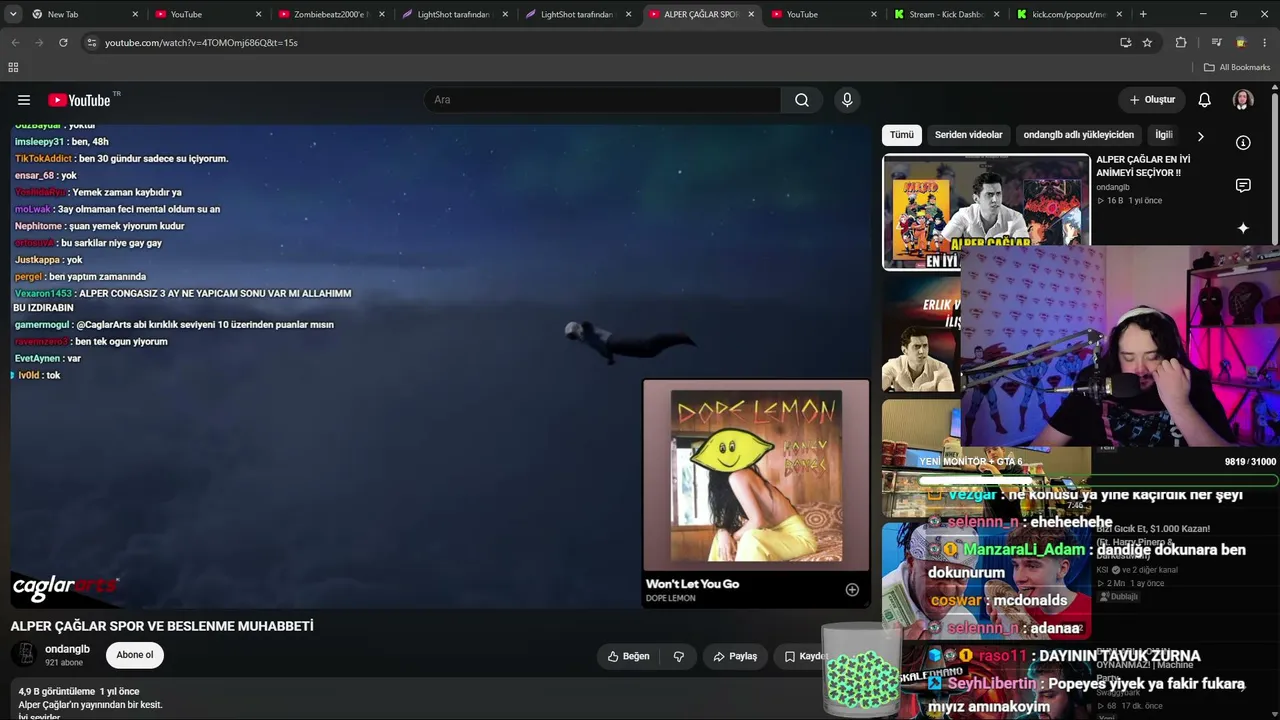Screen dimensions: 1280x720
Task: Reload the current page
Action: pyautogui.click(x=63, y=43)
